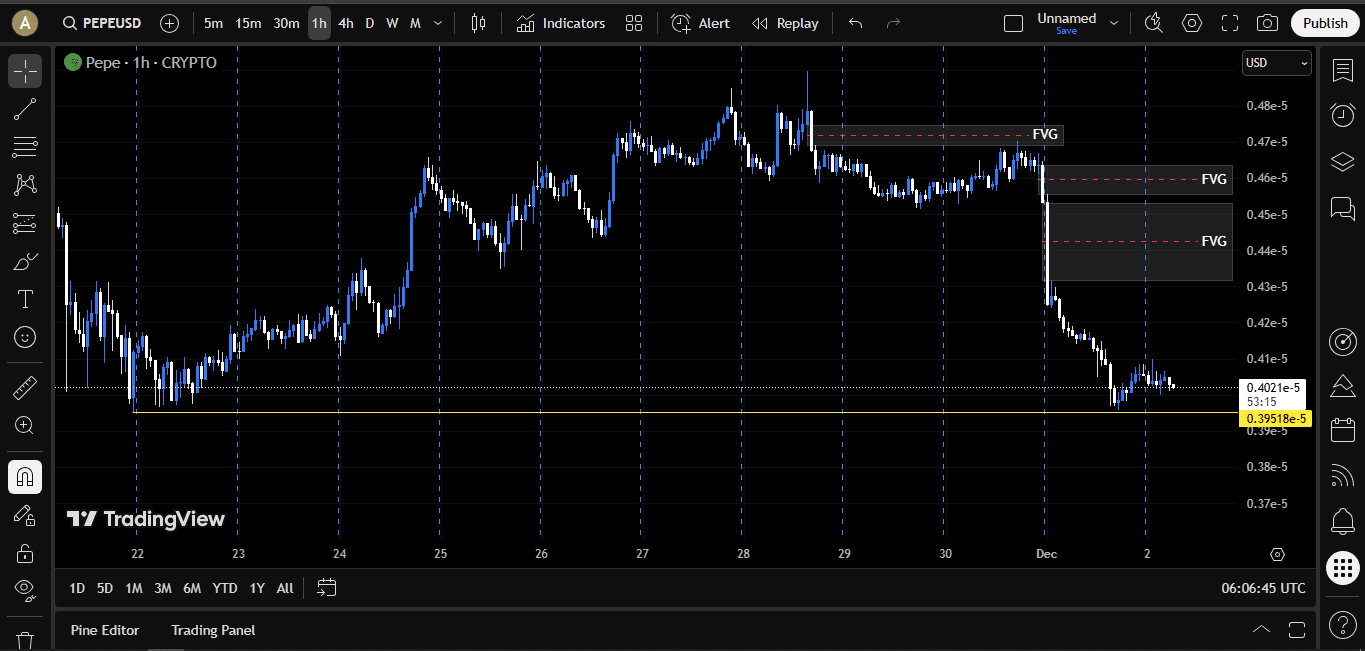Set the date range to YTD

(x=225, y=588)
